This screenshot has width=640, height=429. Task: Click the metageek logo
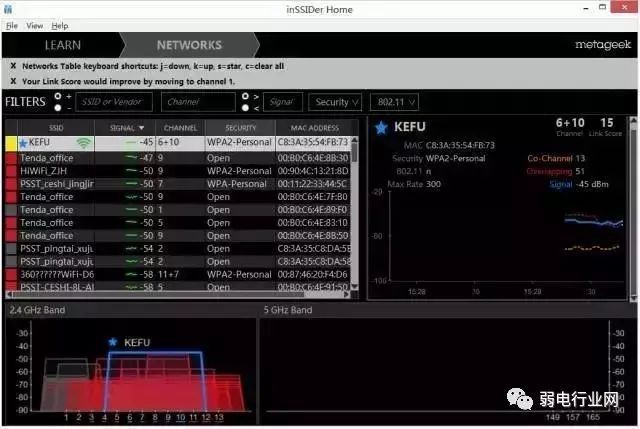tap(603, 44)
